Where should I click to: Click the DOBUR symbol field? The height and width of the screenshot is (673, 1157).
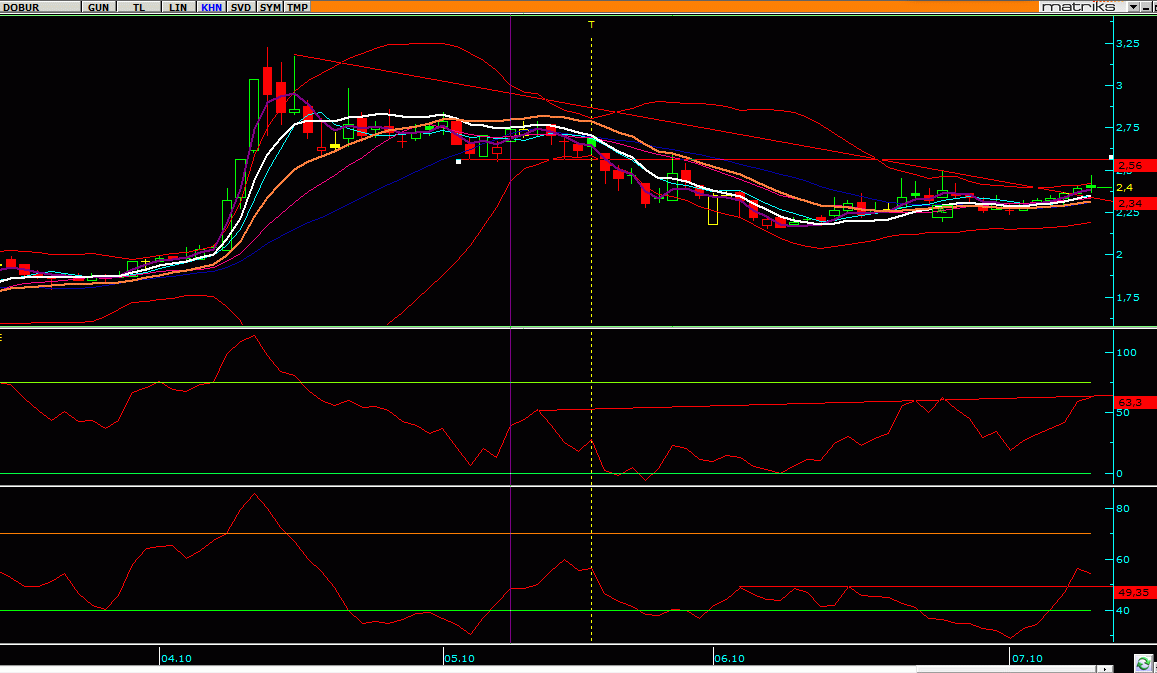click(41, 7)
